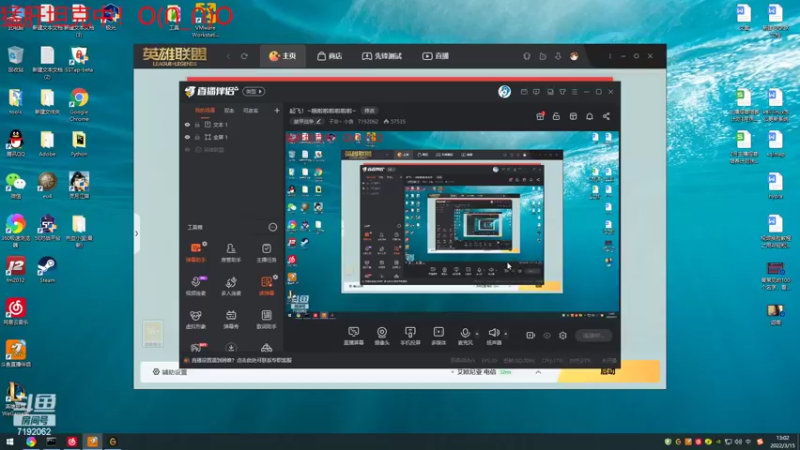
Task: Go back using League client arrow
Action: coord(228,56)
